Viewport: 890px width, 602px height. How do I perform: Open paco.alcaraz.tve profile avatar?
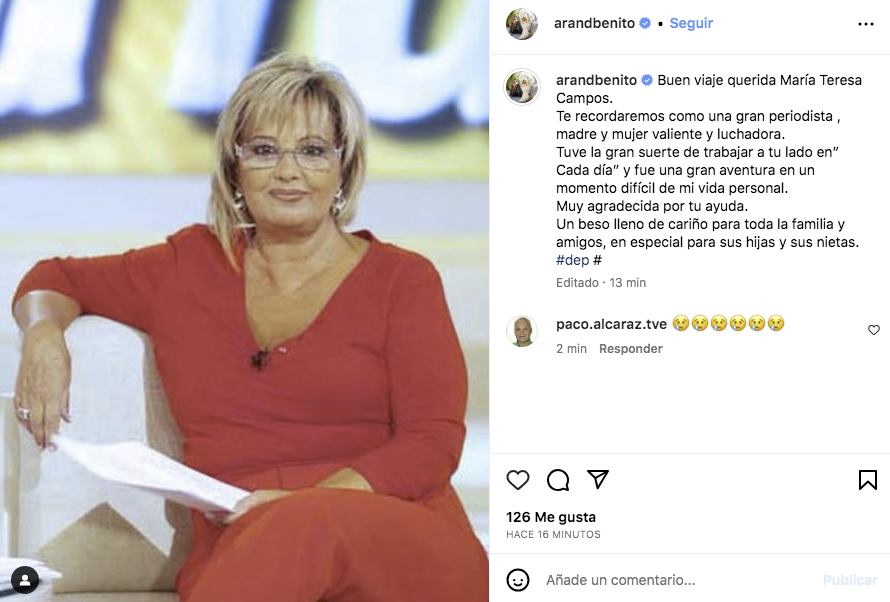[x=522, y=331]
